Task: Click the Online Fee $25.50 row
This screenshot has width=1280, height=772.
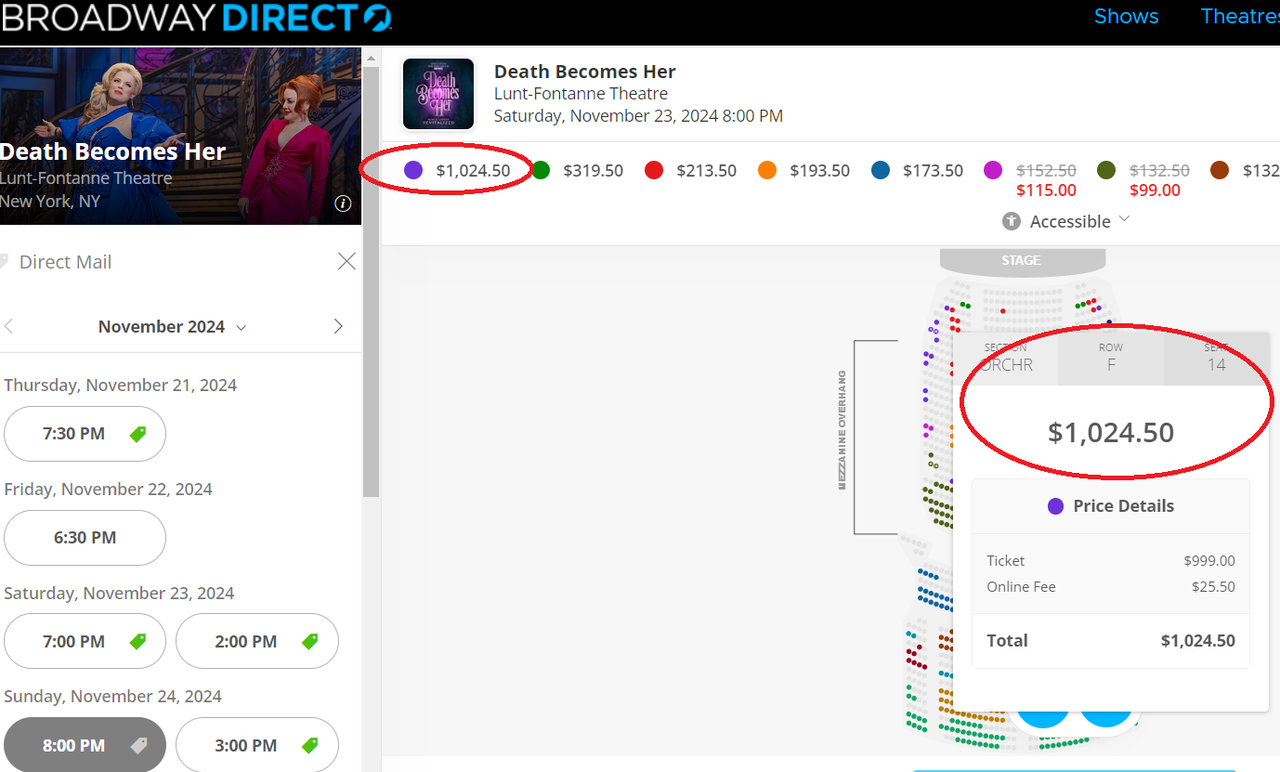Action: [1110, 587]
